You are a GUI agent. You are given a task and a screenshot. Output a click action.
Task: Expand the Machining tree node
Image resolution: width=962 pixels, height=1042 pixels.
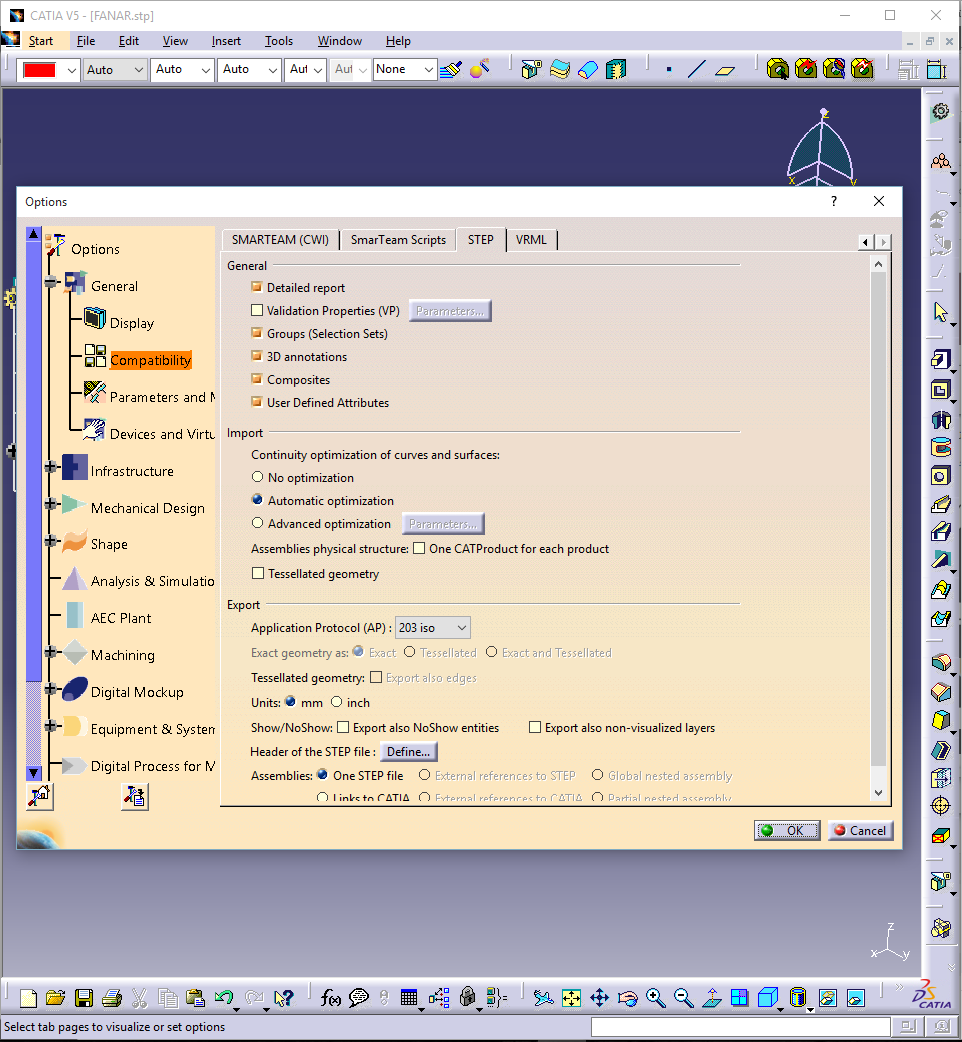coord(51,652)
